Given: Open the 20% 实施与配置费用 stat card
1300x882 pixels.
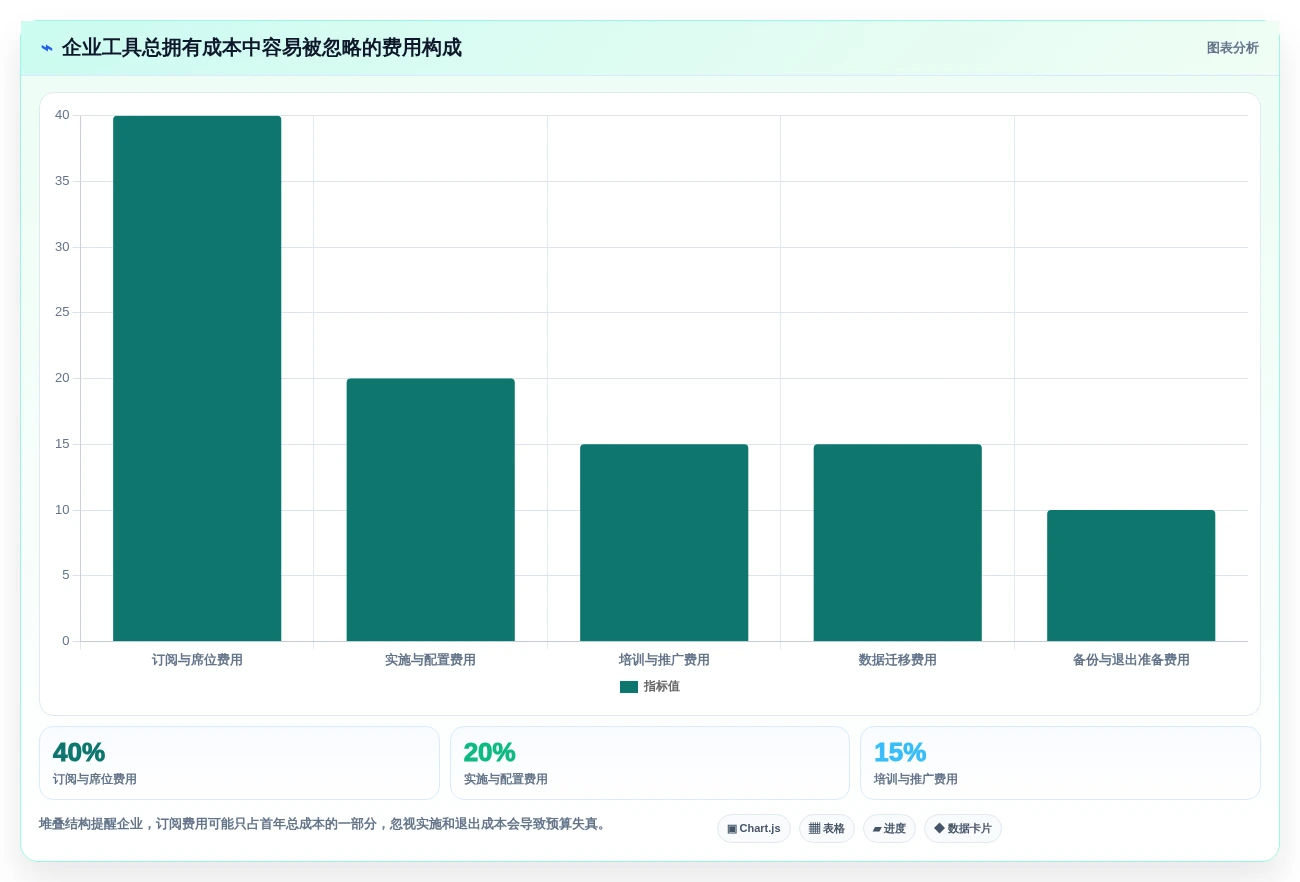Looking at the screenshot, I should tap(650, 763).
